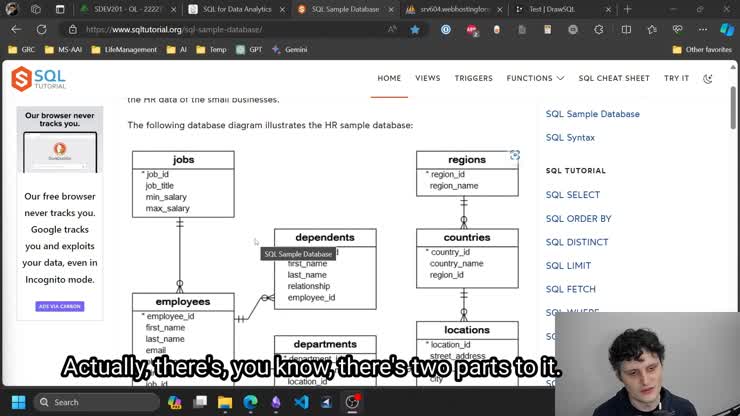Open SQL ORDER BY tutorial link
740x416 pixels.
(578, 219)
